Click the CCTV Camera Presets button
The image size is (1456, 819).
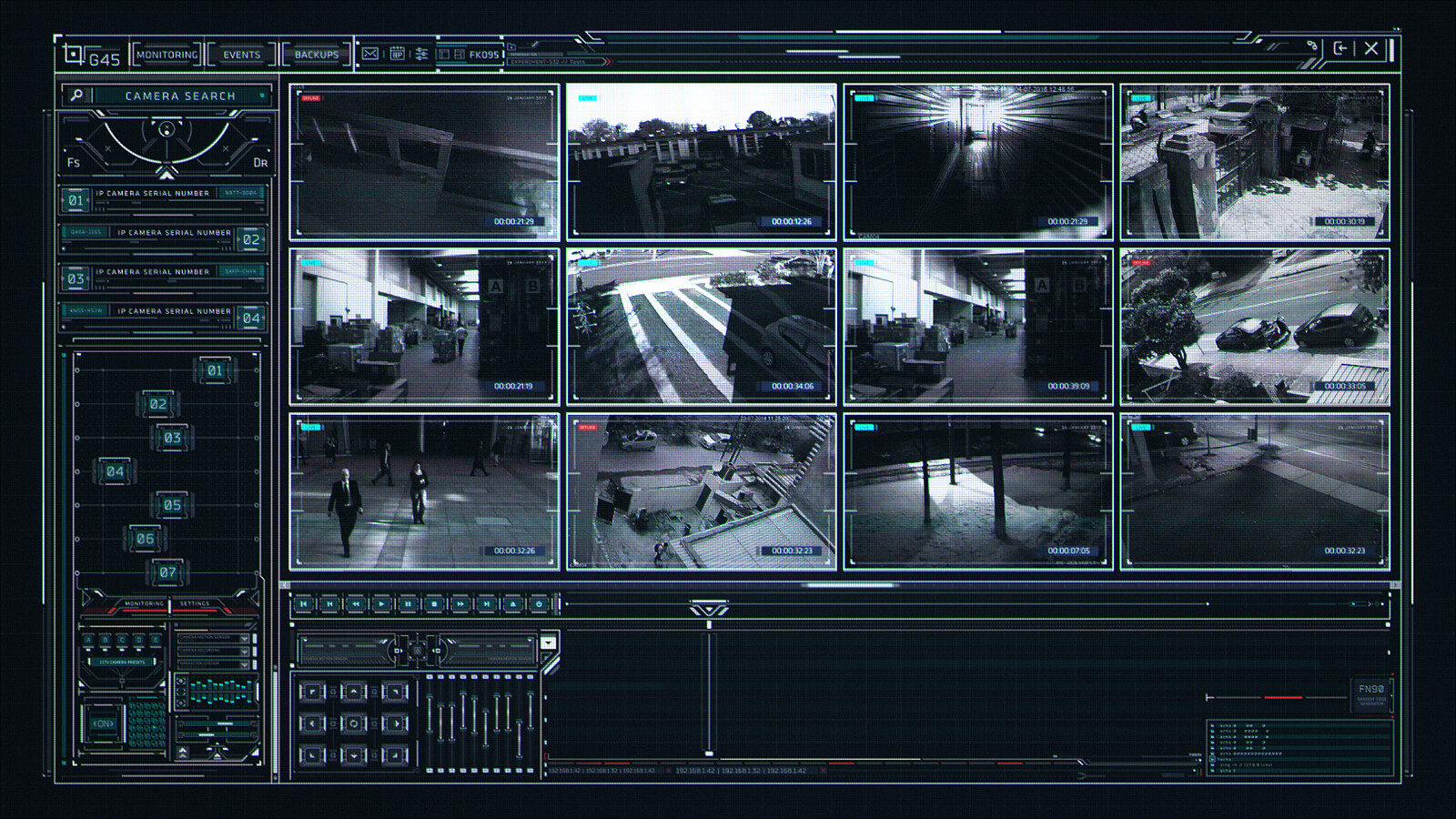[x=122, y=662]
